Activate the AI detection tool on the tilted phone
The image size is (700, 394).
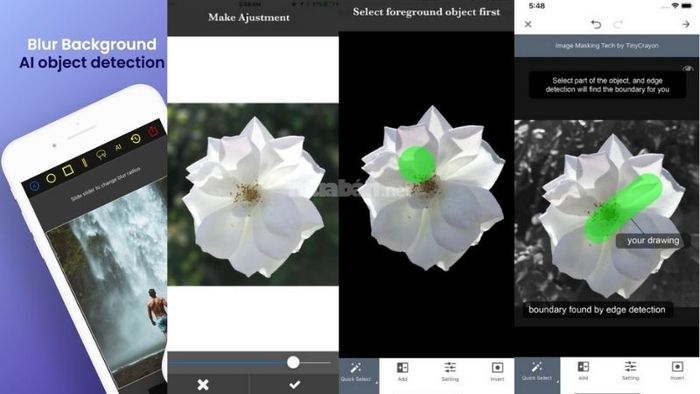(x=118, y=147)
